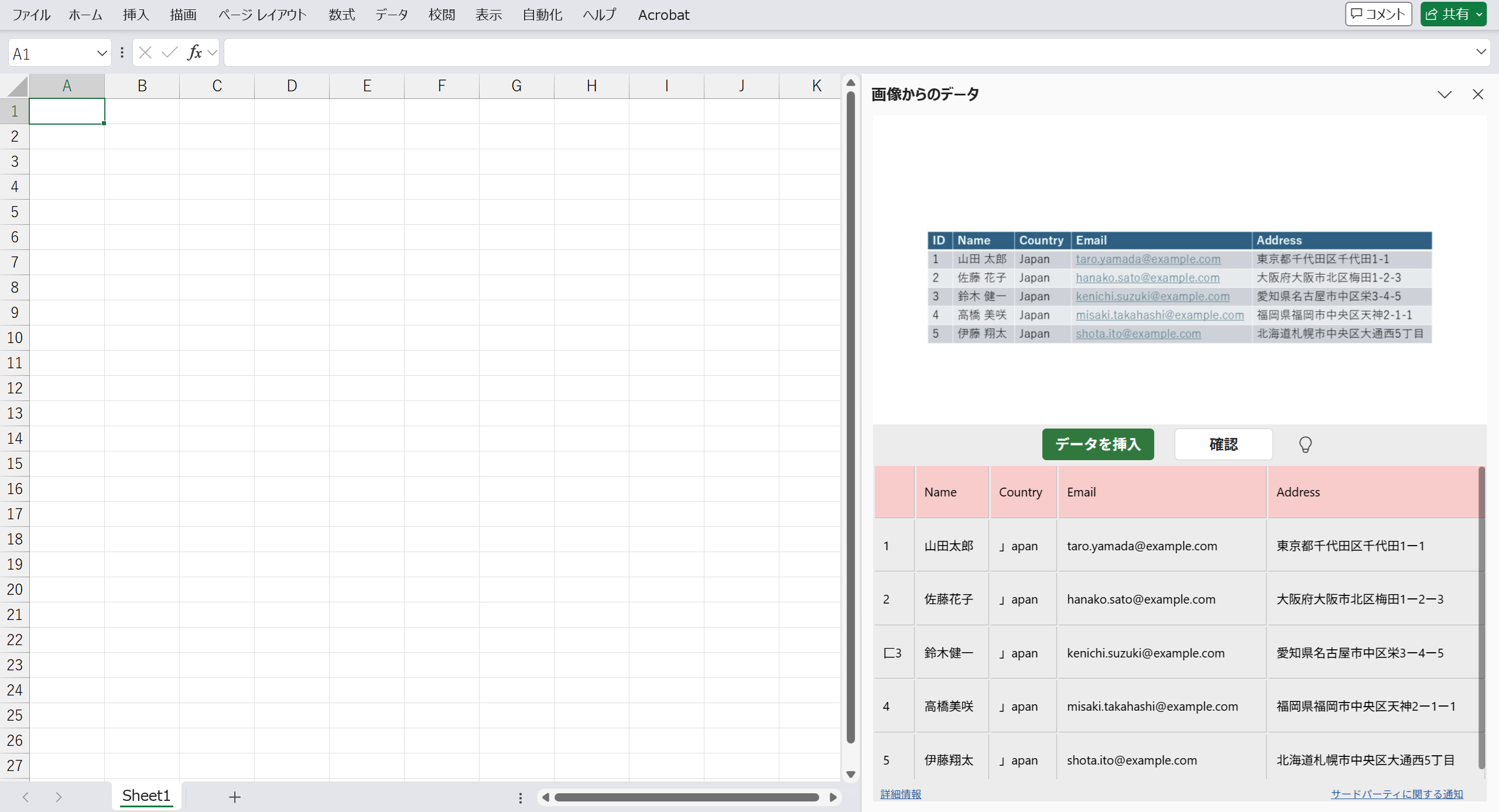
Task: Open the comments pane button
Action: (x=1378, y=14)
